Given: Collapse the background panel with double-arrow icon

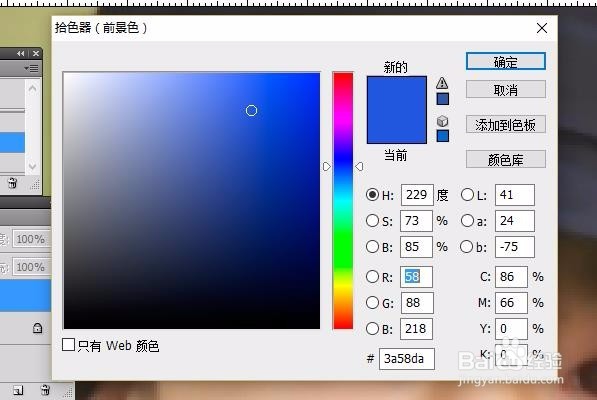Looking at the screenshot, I should point(21,54).
